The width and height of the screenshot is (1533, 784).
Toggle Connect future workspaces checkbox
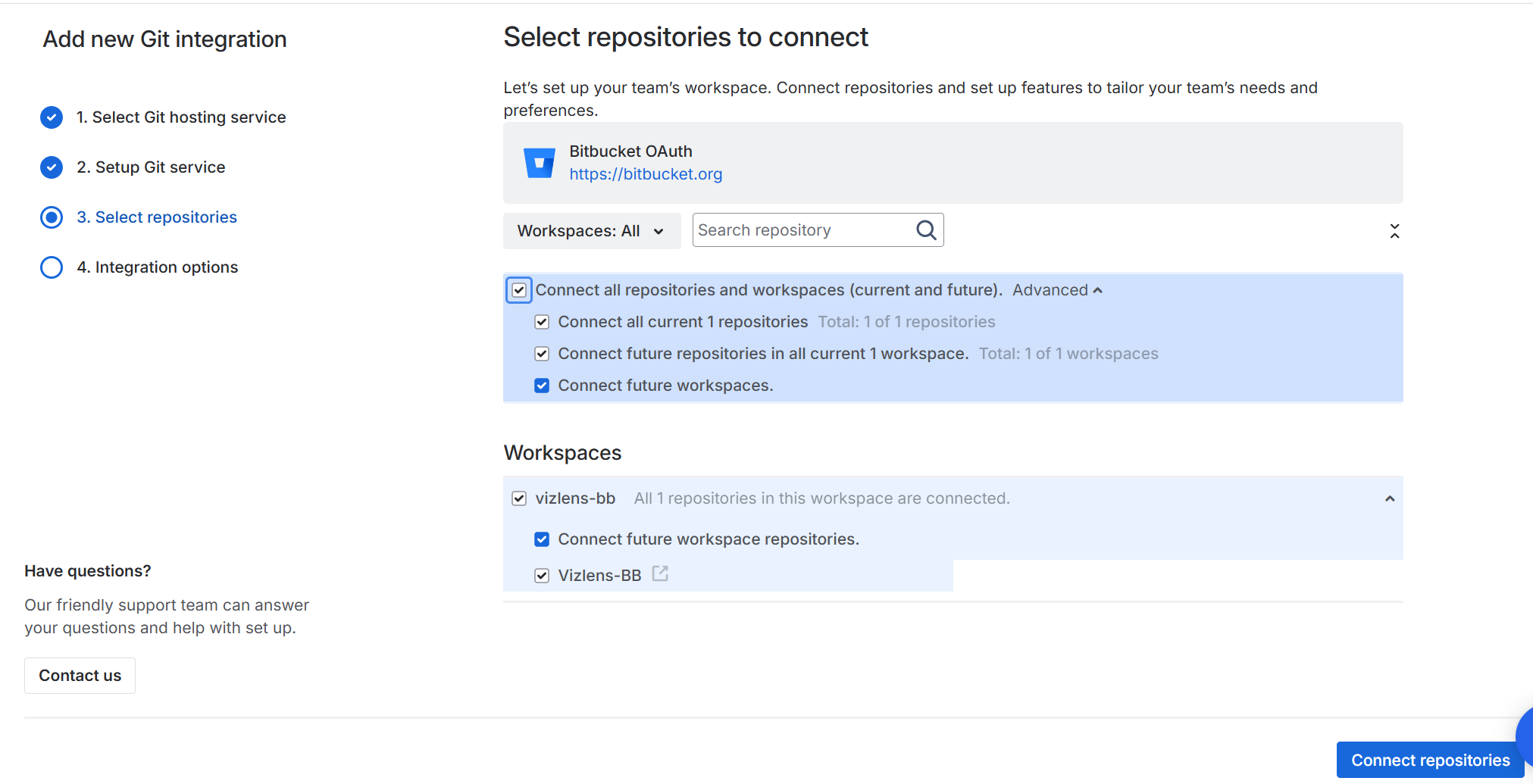click(x=542, y=386)
